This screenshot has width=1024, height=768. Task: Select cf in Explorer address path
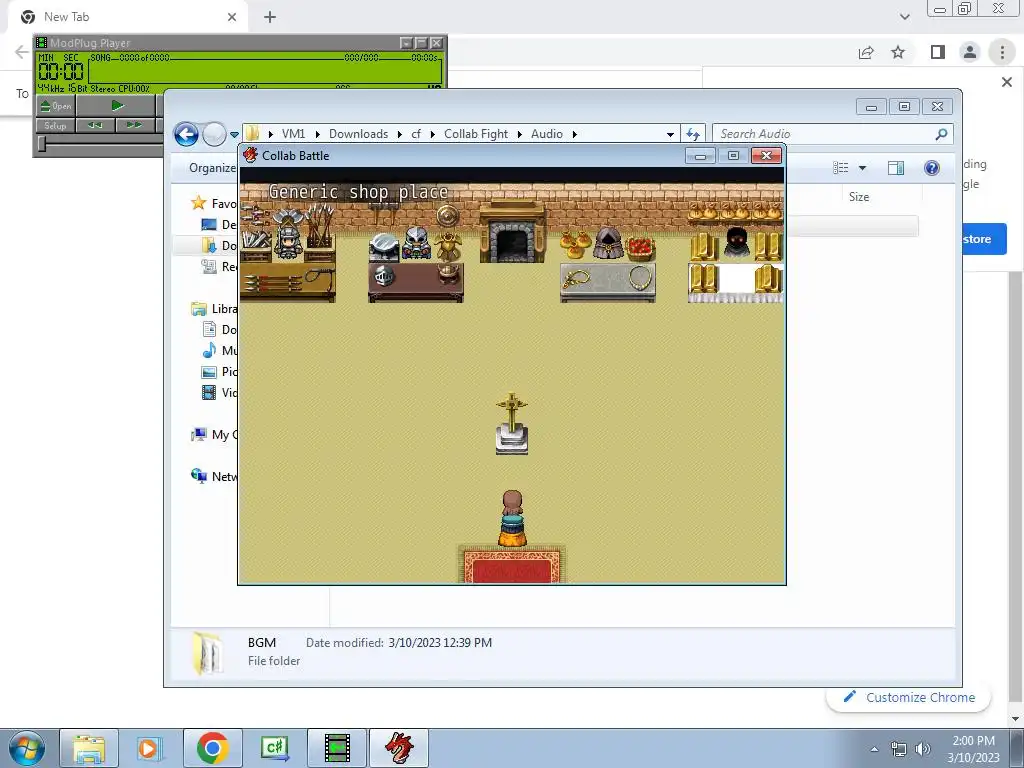click(416, 134)
